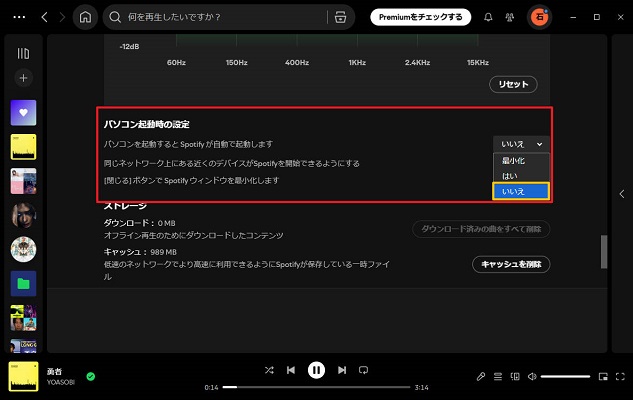The height and width of the screenshot is (400, 633).
Task: Skip to the previous track
Action: tap(291, 370)
